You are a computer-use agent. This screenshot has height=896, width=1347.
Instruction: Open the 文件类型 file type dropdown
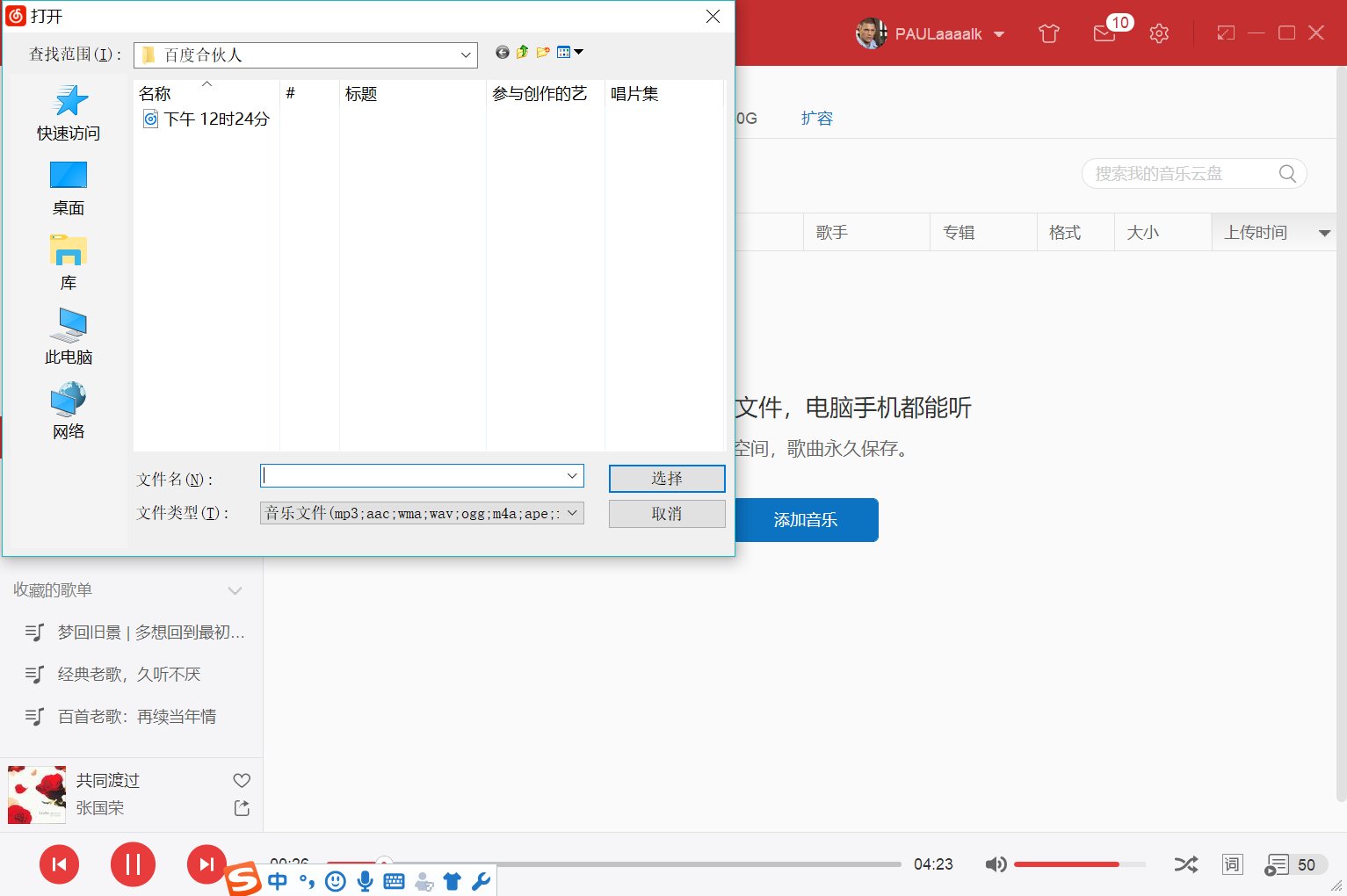point(572,513)
